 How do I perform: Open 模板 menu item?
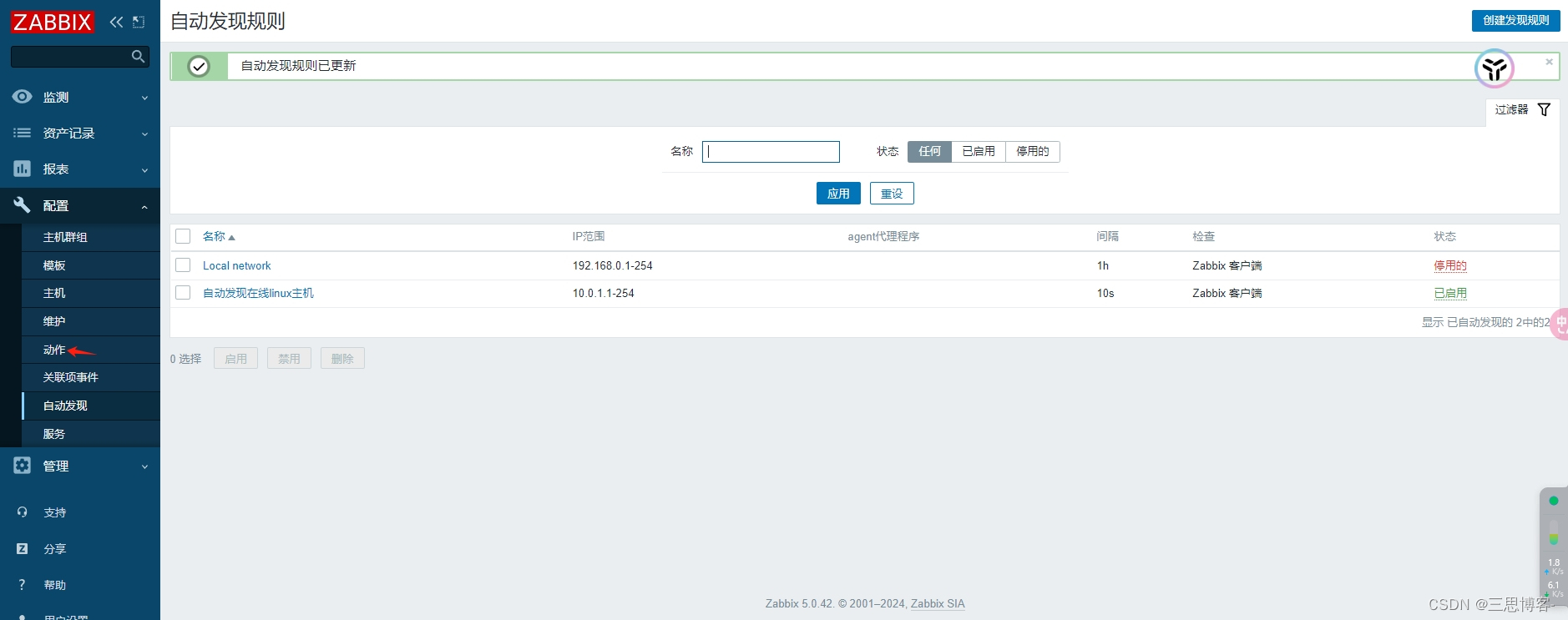(91, 265)
